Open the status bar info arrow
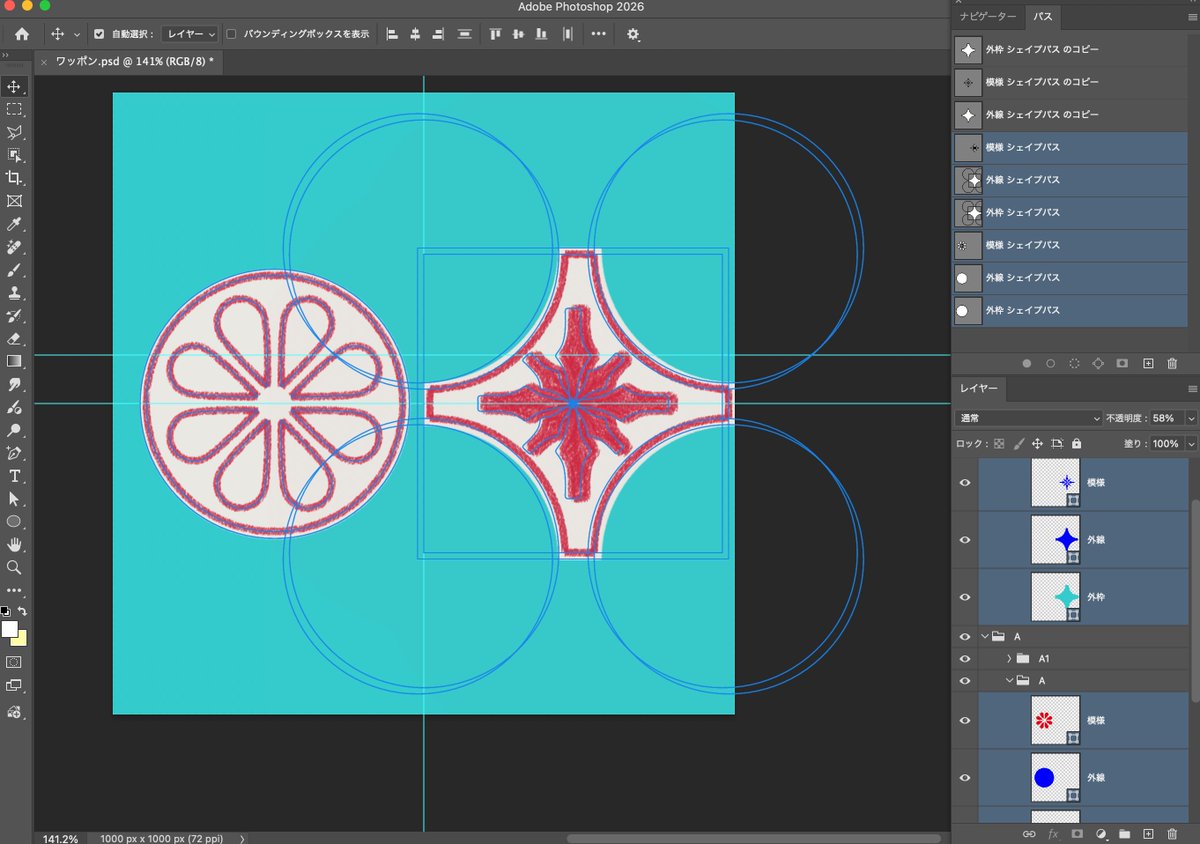The image size is (1200, 844). point(243,839)
